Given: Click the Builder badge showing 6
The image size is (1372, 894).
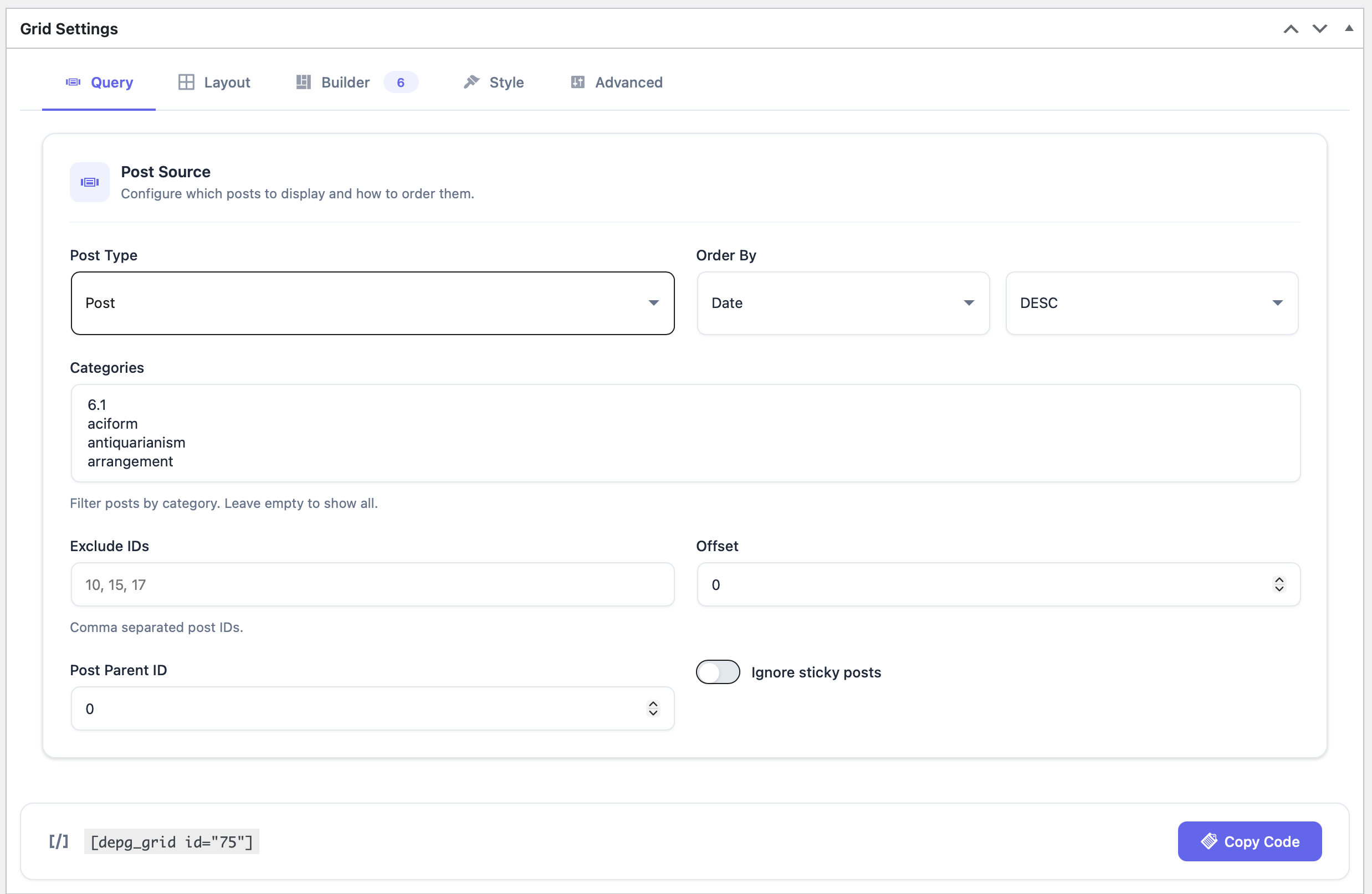Looking at the screenshot, I should [x=401, y=83].
